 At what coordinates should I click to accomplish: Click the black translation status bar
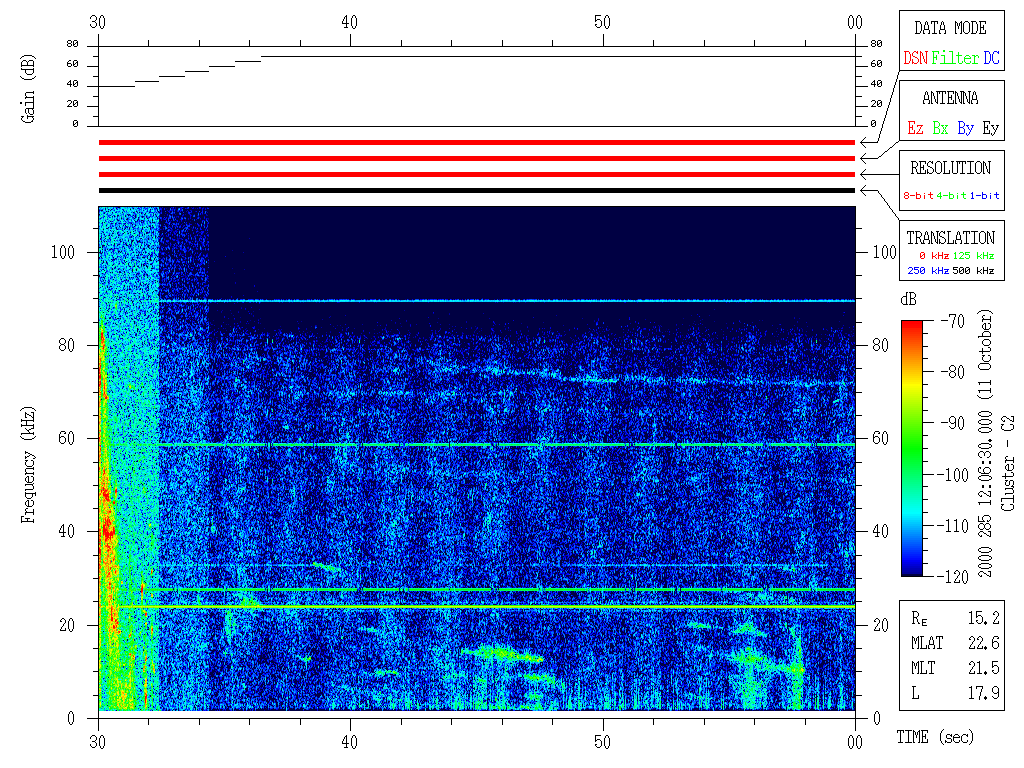477,190
